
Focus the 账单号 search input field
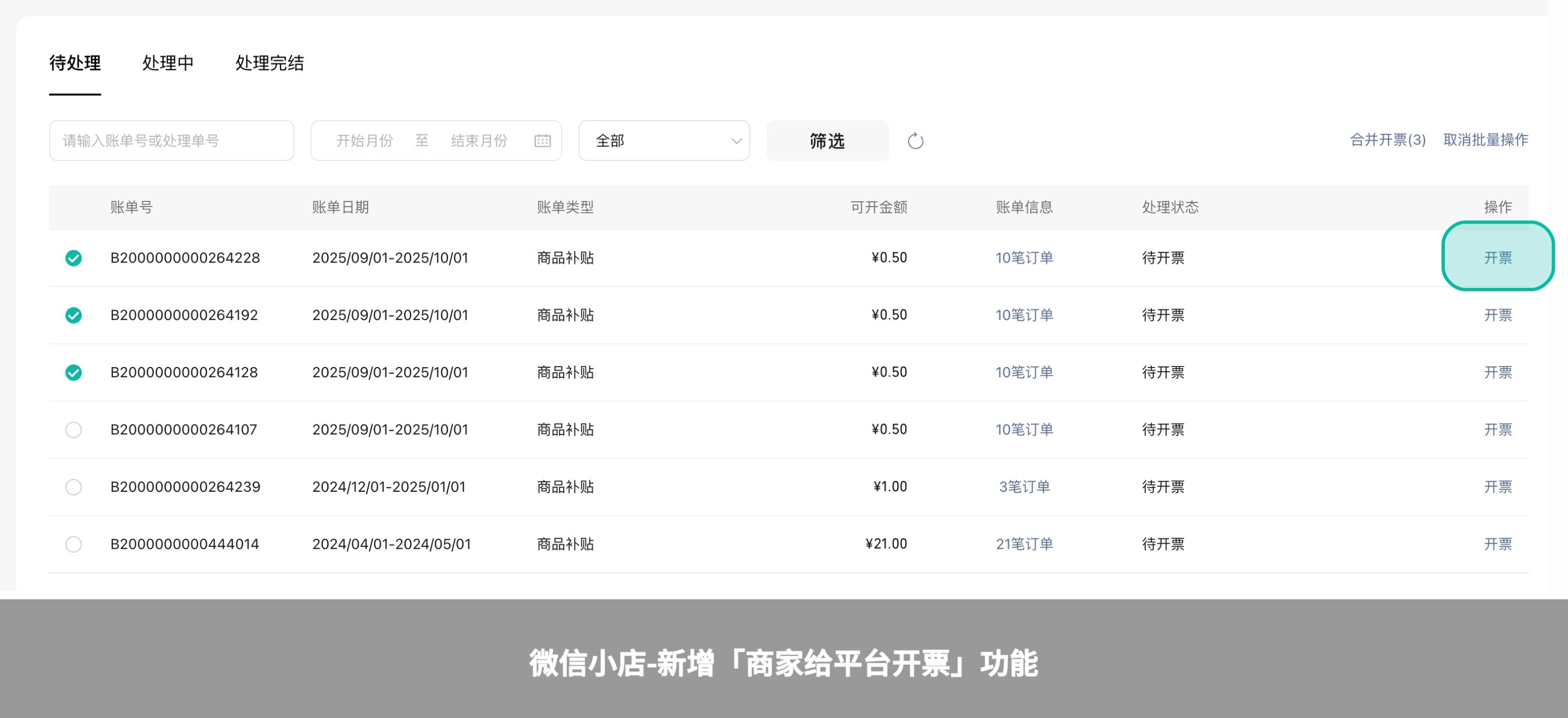[x=171, y=141]
